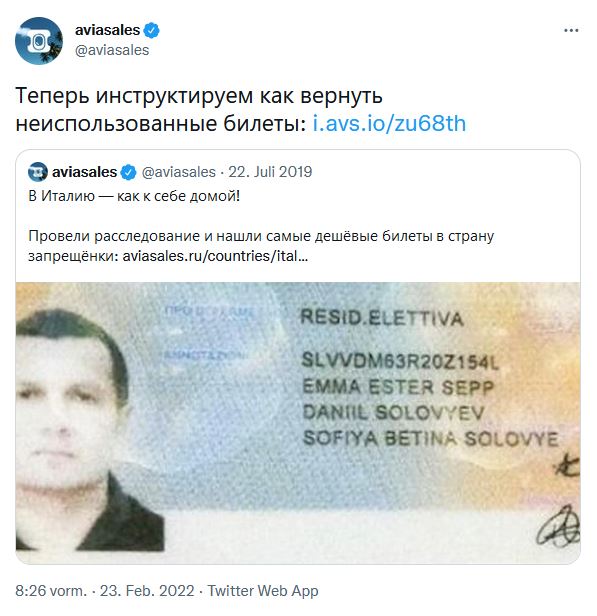This screenshot has width=597, height=616.
Task: Click the verified badge next to aviasales
Action: (151, 30)
